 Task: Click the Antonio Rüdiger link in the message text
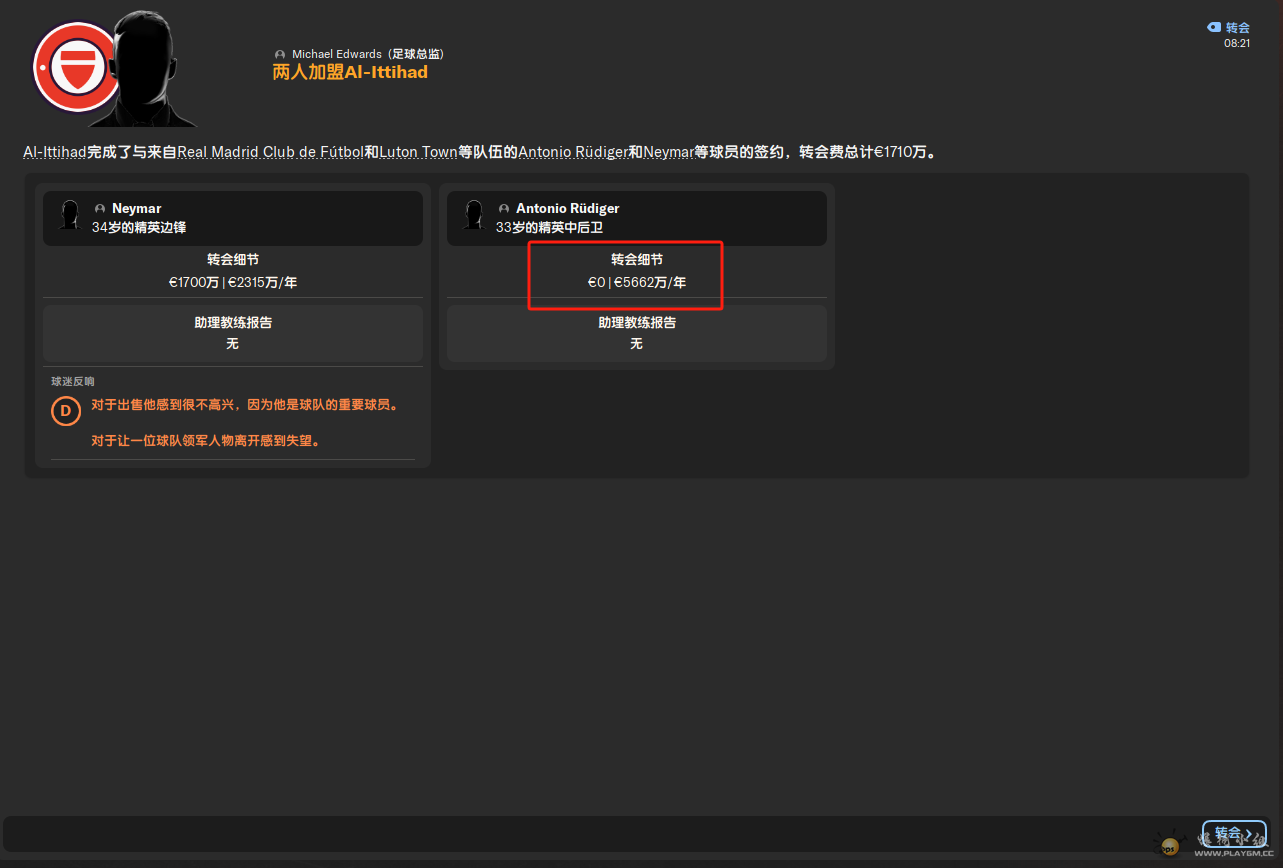(572, 153)
